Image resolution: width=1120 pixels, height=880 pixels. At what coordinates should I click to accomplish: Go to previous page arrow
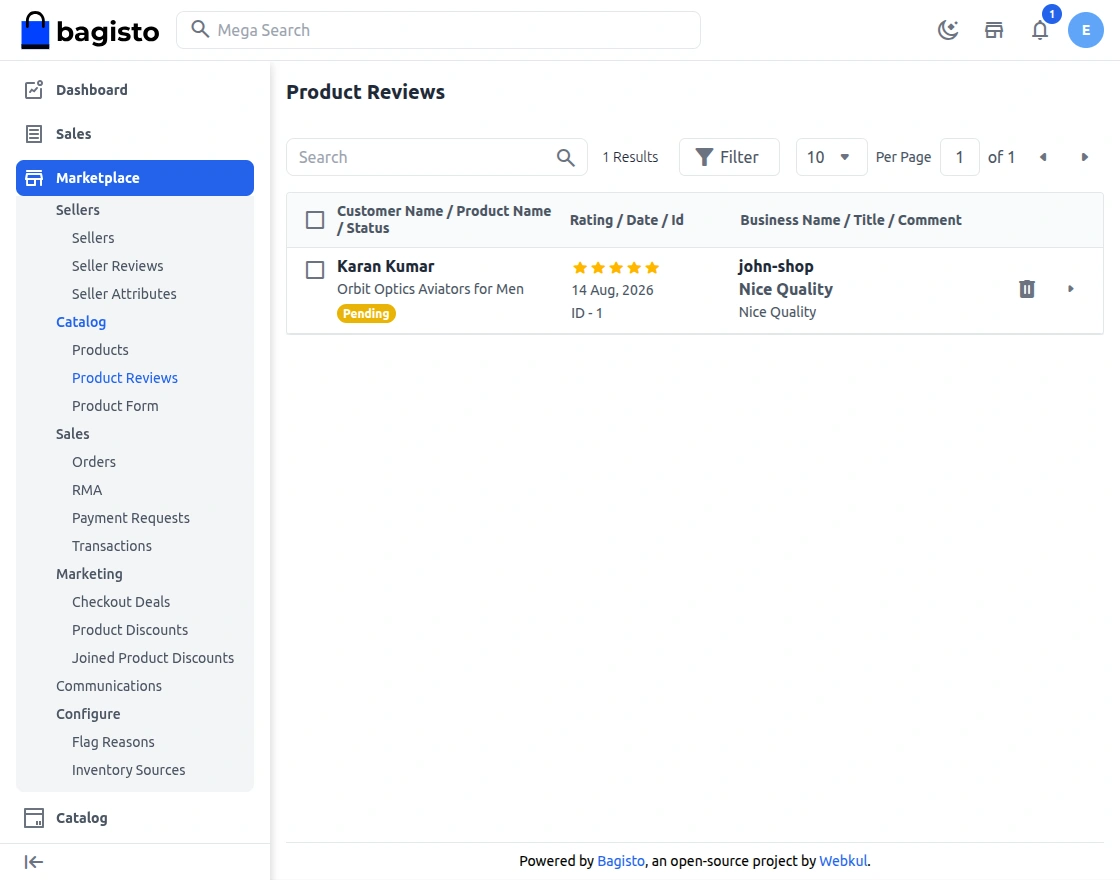click(1043, 157)
